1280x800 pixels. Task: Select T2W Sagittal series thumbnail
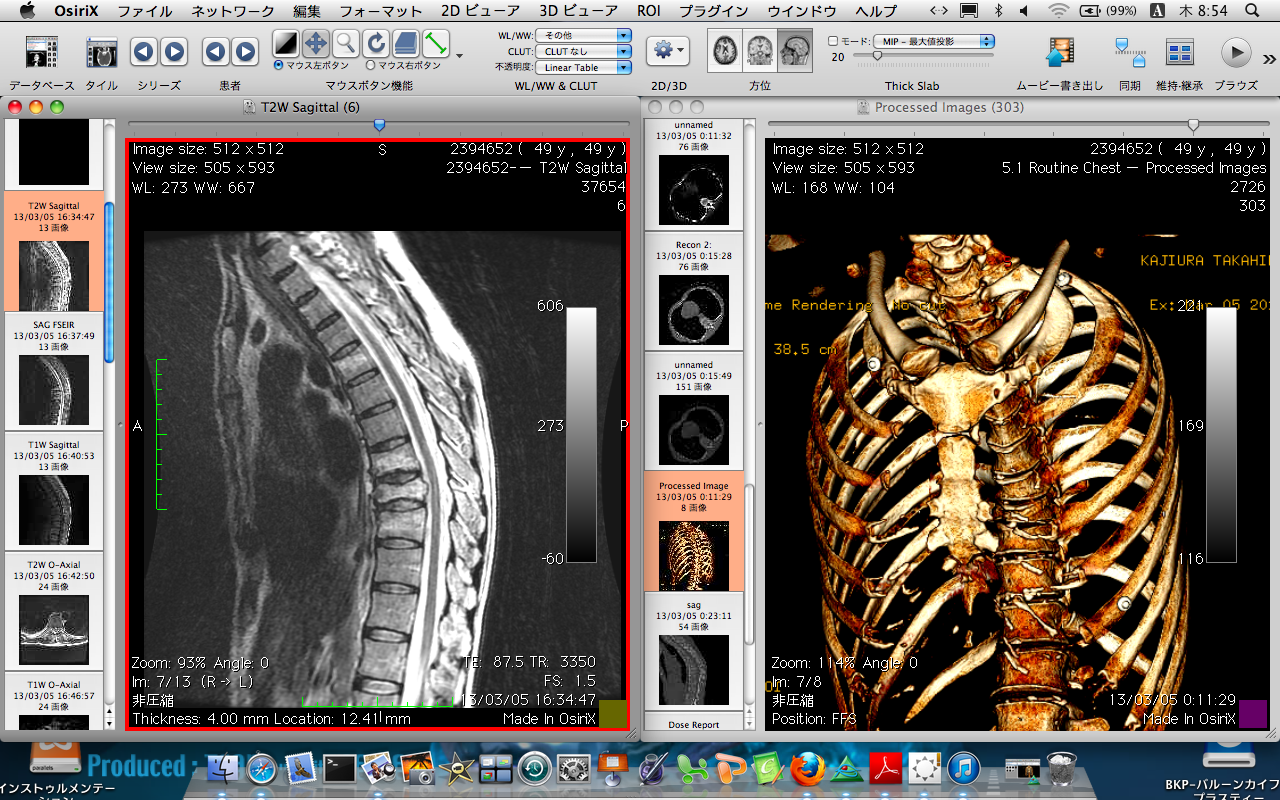[x=54, y=252]
